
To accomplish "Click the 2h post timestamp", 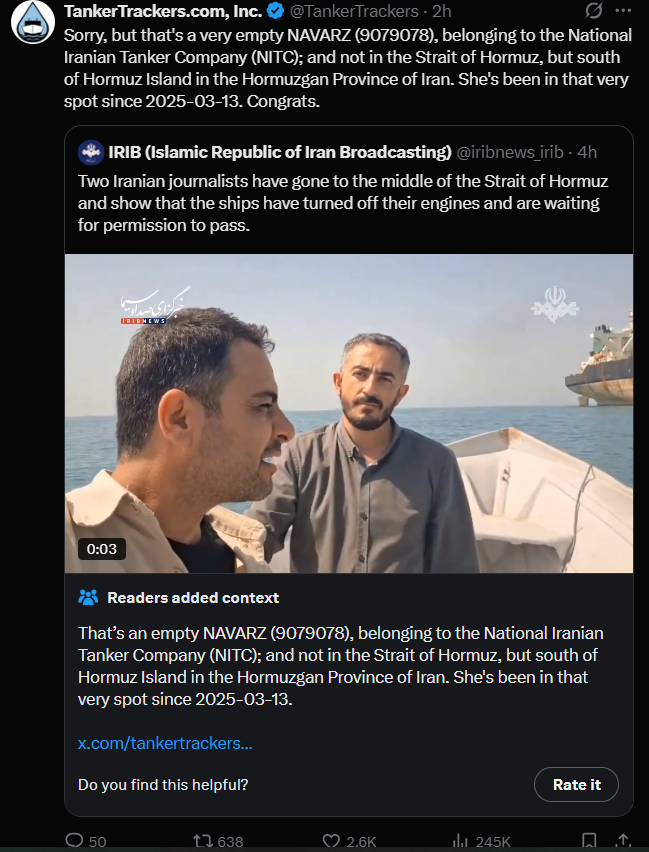I will pos(441,11).
